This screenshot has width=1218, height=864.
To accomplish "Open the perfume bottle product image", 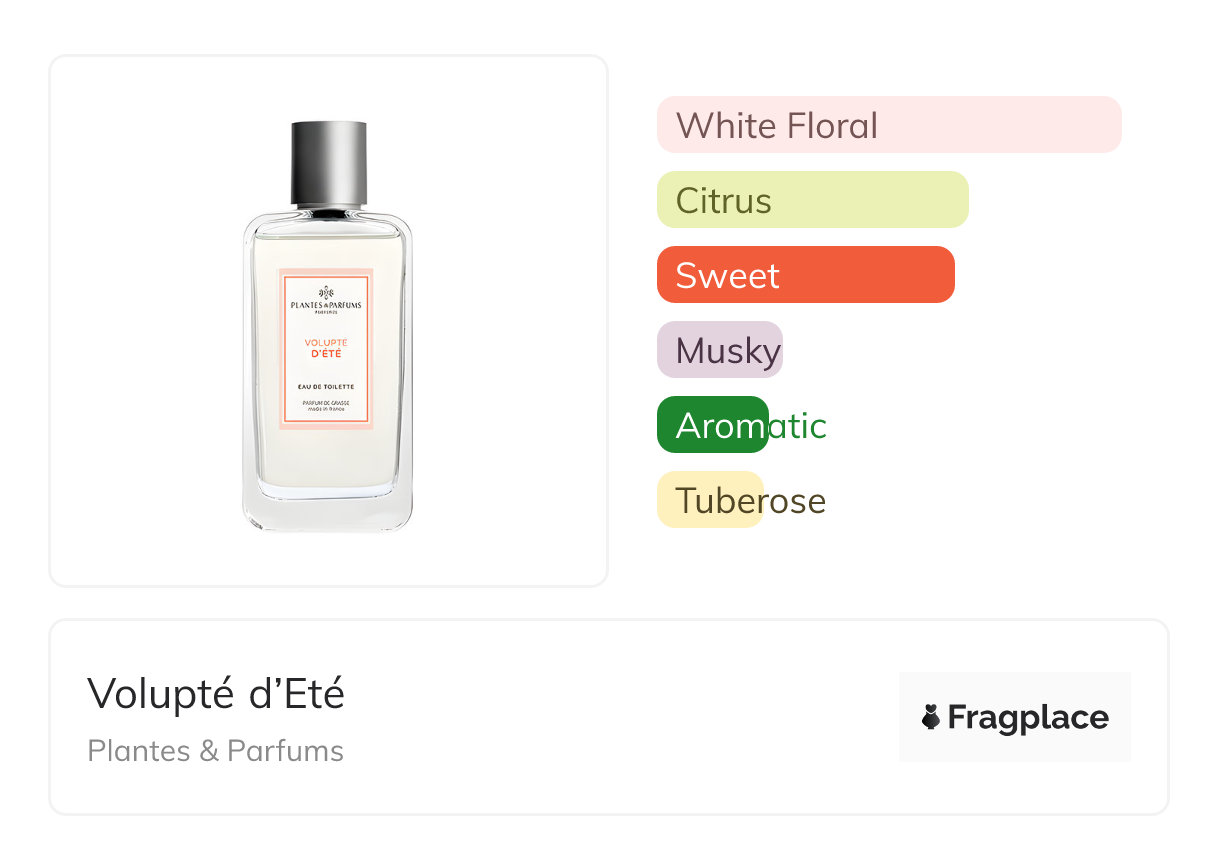I will 327,330.
